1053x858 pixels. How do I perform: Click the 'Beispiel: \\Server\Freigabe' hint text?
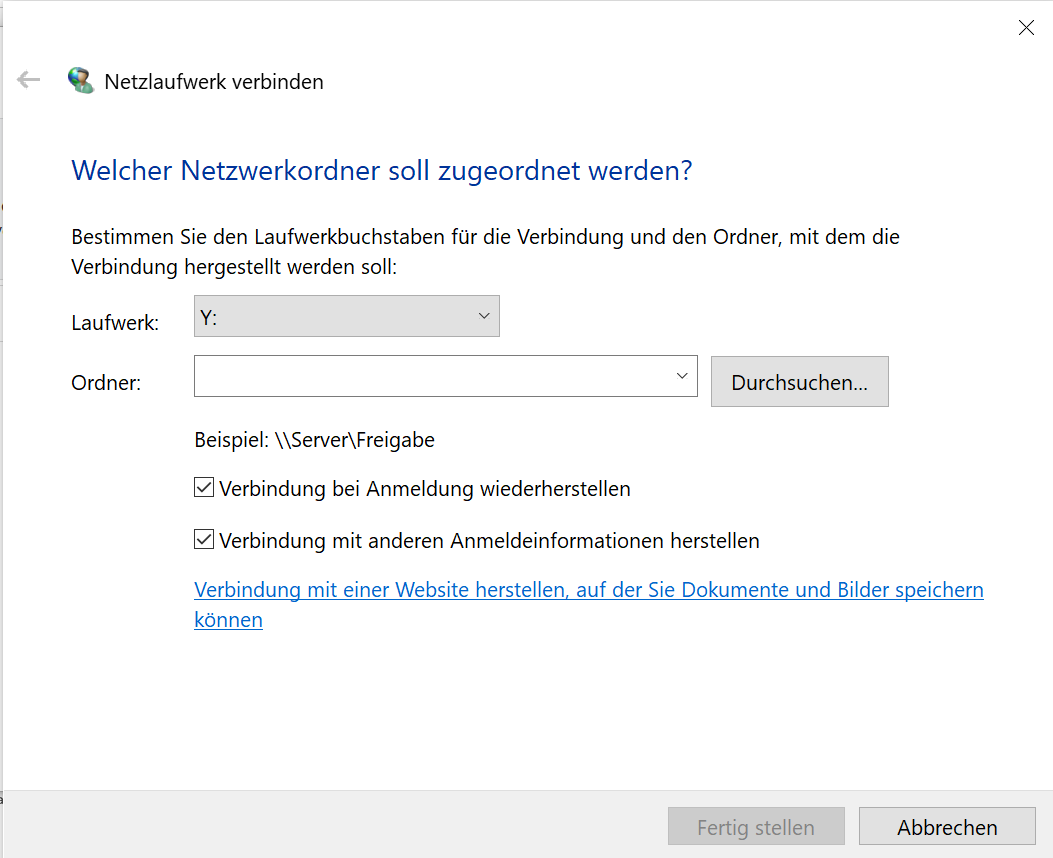tap(314, 439)
